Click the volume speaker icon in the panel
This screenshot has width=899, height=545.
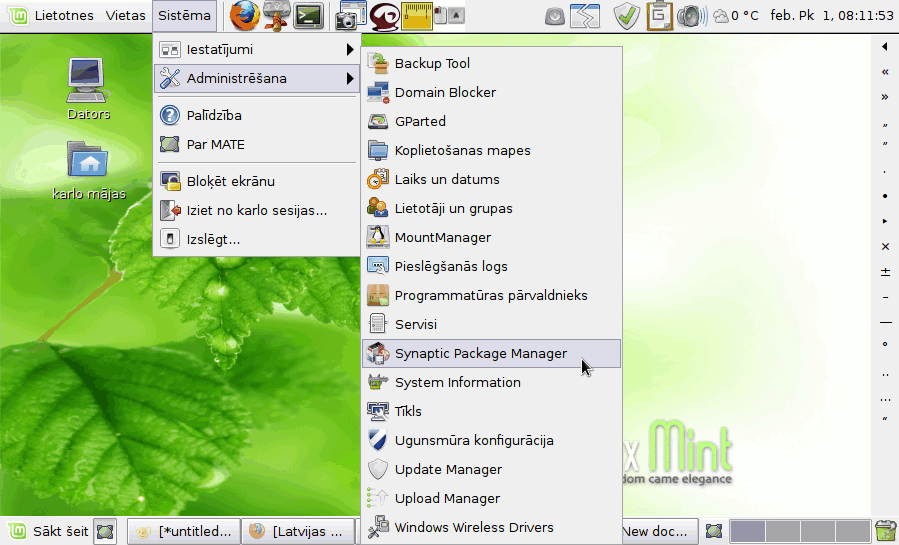pyautogui.click(x=692, y=16)
